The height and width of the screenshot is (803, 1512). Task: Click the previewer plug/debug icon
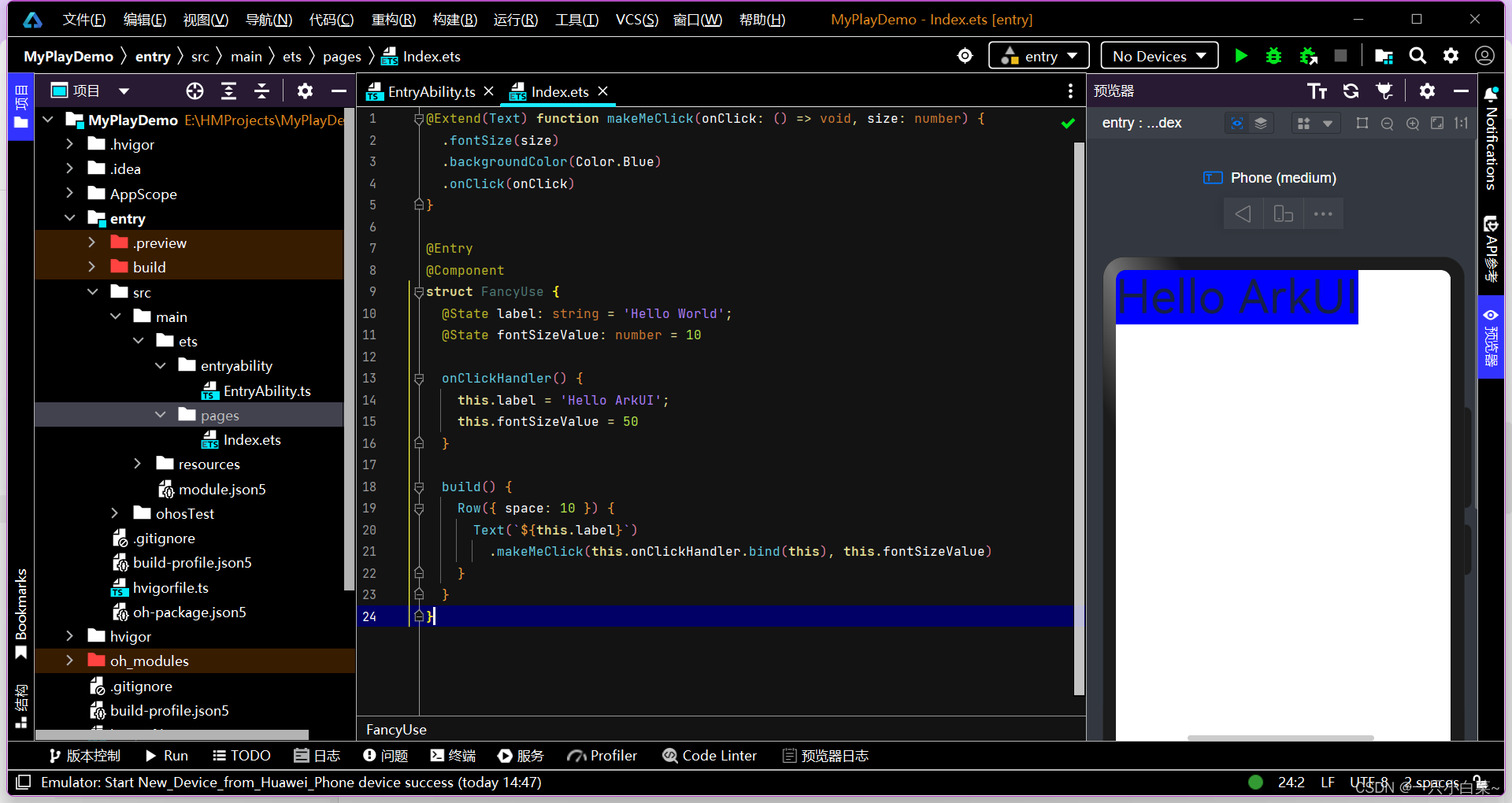pos(1384,91)
